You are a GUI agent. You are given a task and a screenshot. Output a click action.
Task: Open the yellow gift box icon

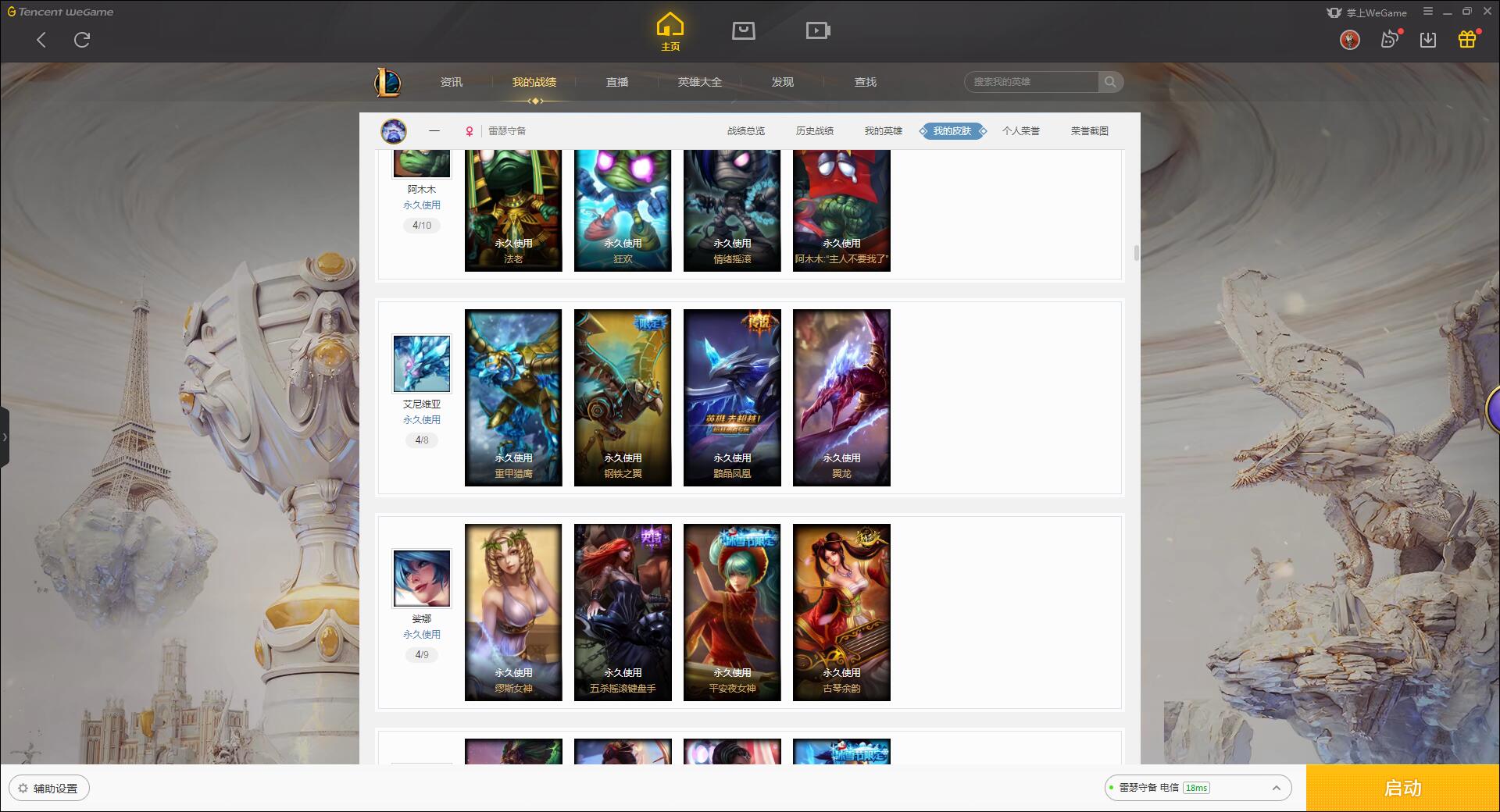[1467, 39]
